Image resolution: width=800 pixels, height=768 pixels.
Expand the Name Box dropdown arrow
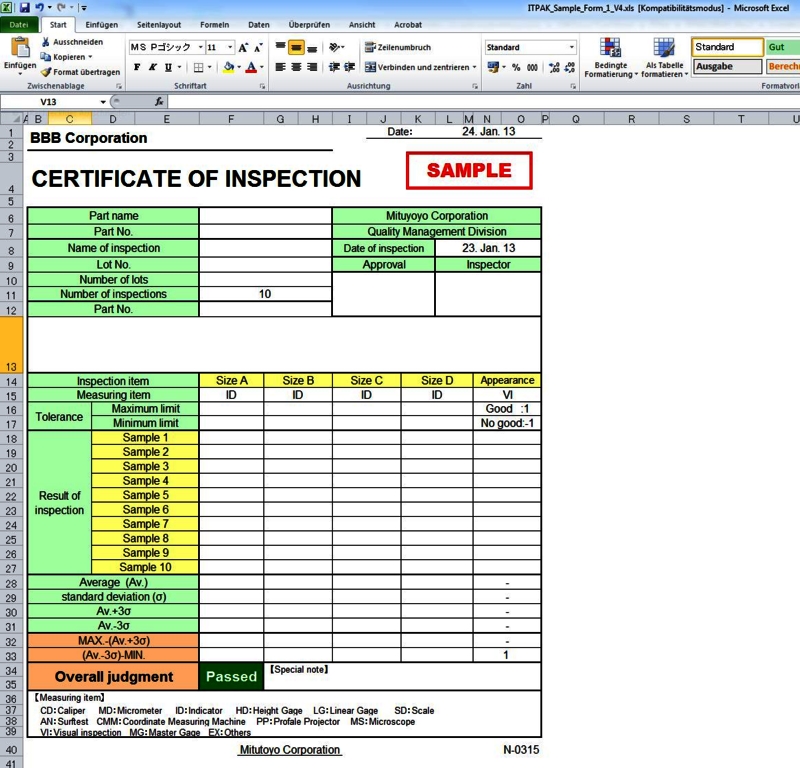click(103, 102)
